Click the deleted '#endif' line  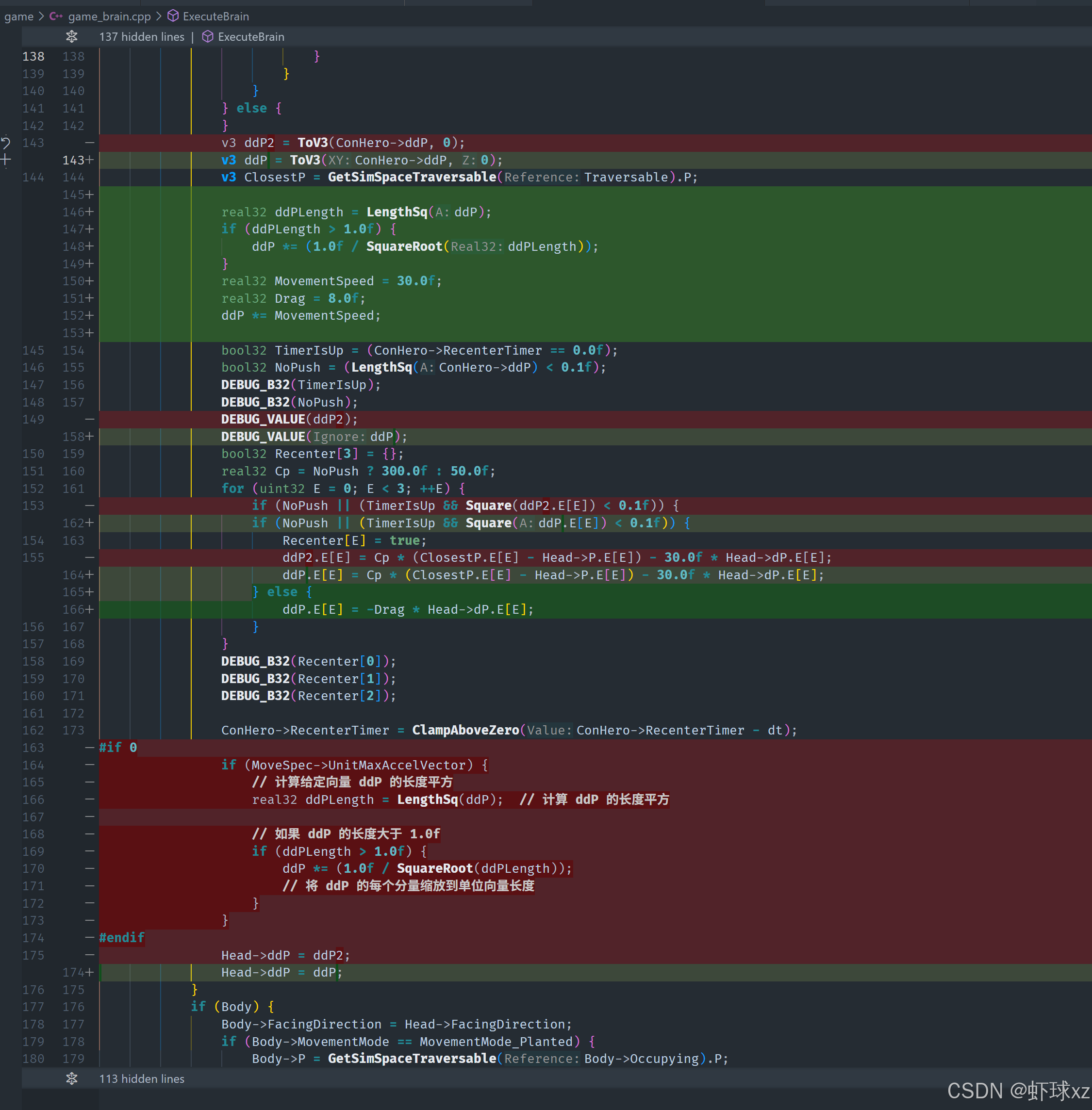(122, 937)
